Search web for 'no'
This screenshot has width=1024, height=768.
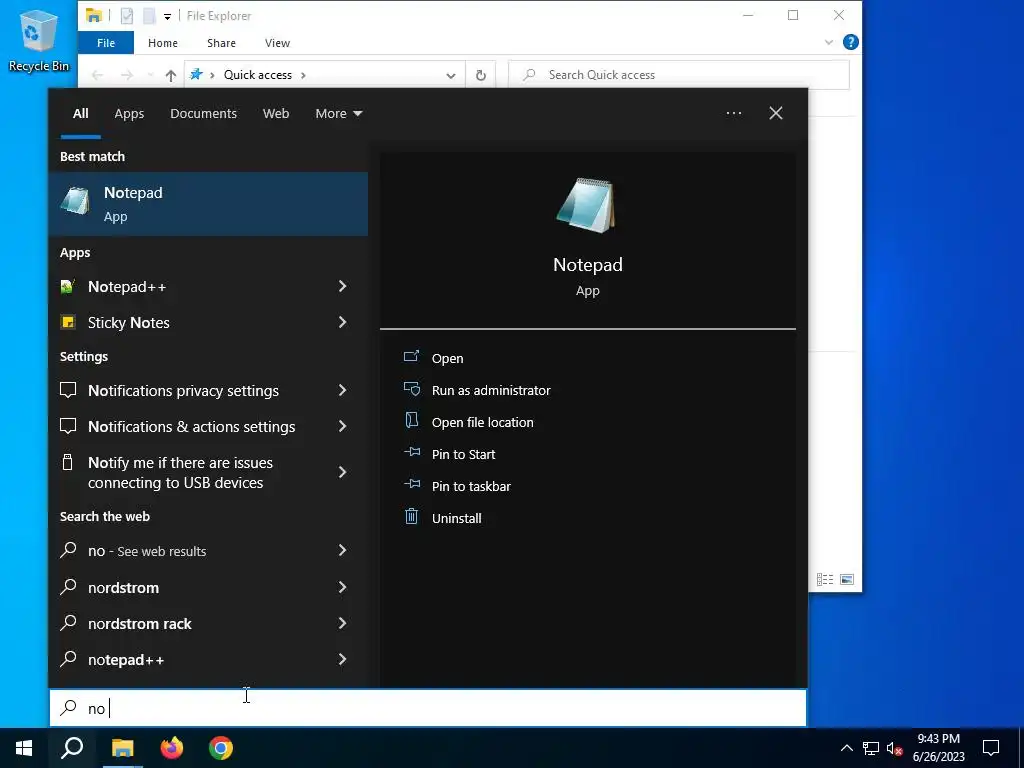pyautogui.click(x=194, y=551)
